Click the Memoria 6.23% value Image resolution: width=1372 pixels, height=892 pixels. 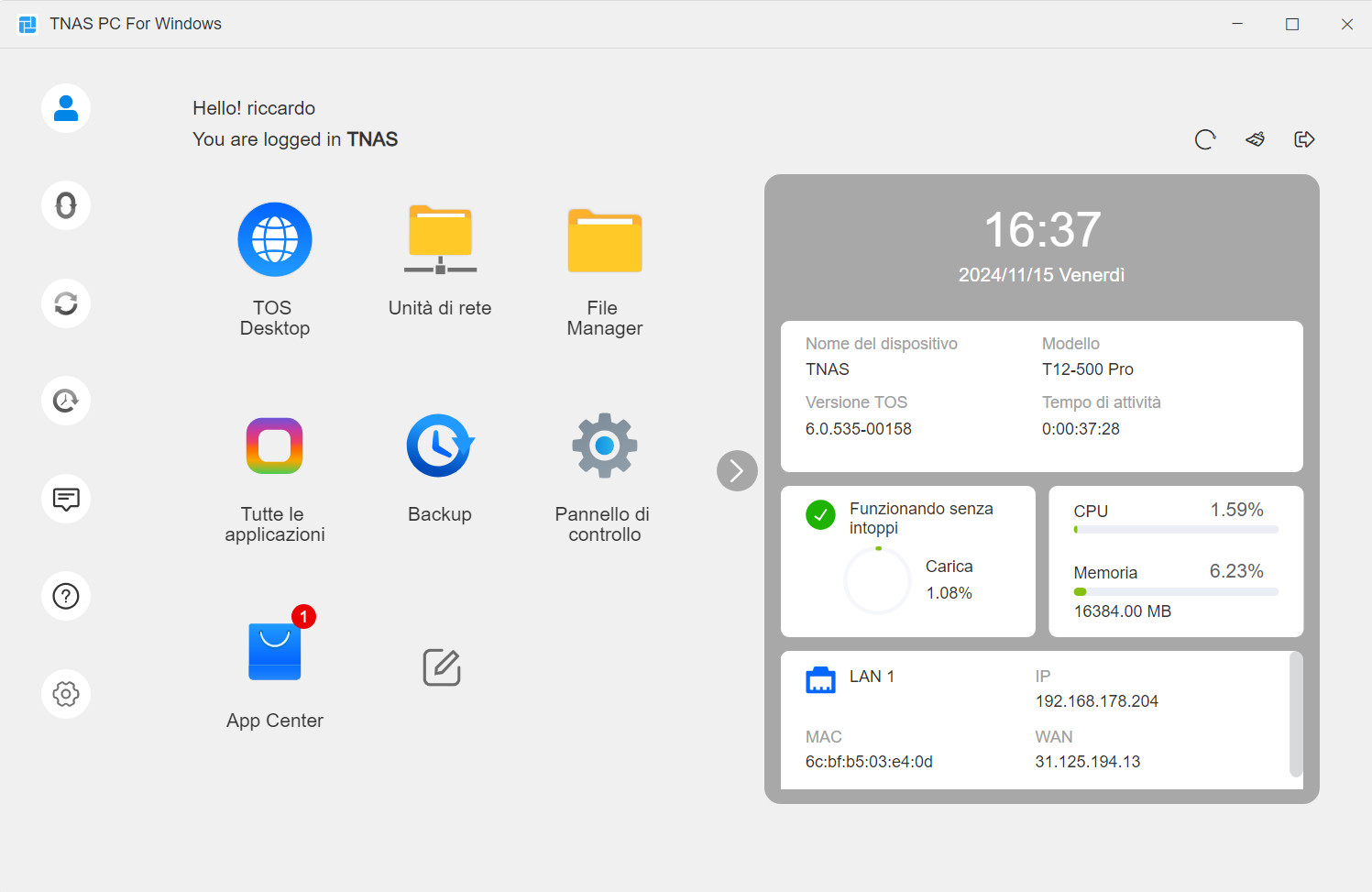1236,571
